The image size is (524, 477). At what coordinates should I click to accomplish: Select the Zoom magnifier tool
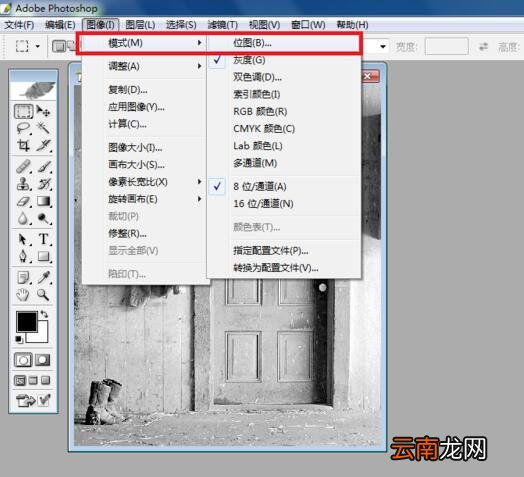[44, 295]
